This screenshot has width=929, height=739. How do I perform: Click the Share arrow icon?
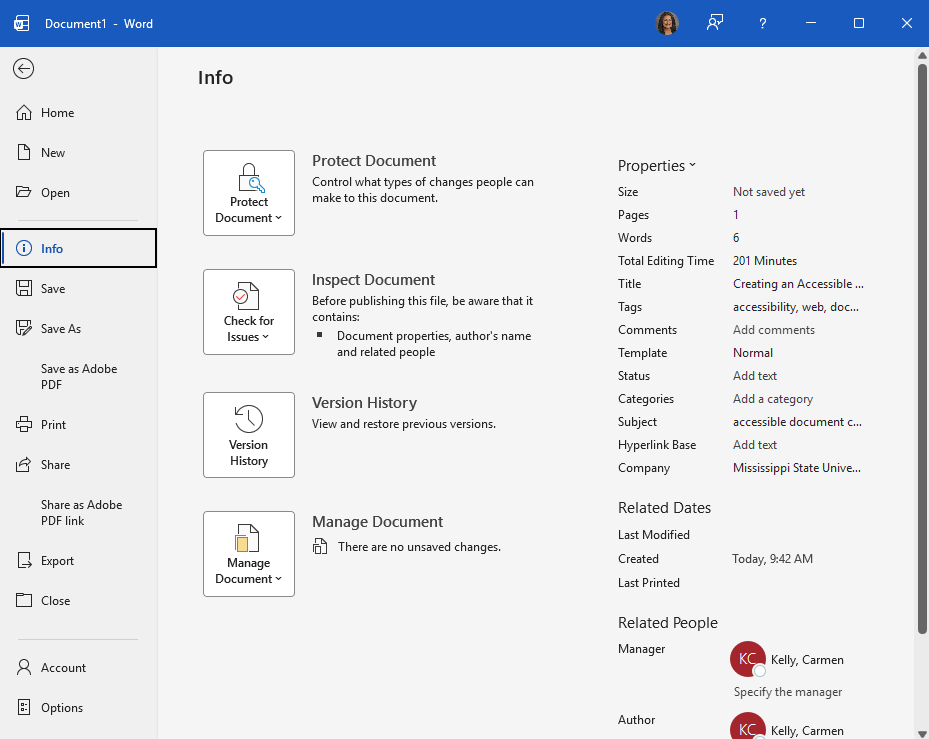coord(24,465)
